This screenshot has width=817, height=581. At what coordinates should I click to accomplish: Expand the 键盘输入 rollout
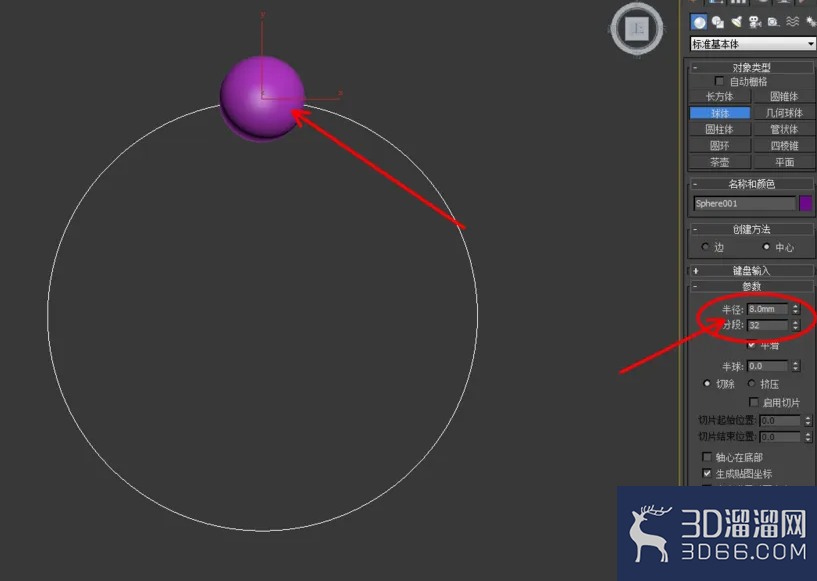(751, 270)
